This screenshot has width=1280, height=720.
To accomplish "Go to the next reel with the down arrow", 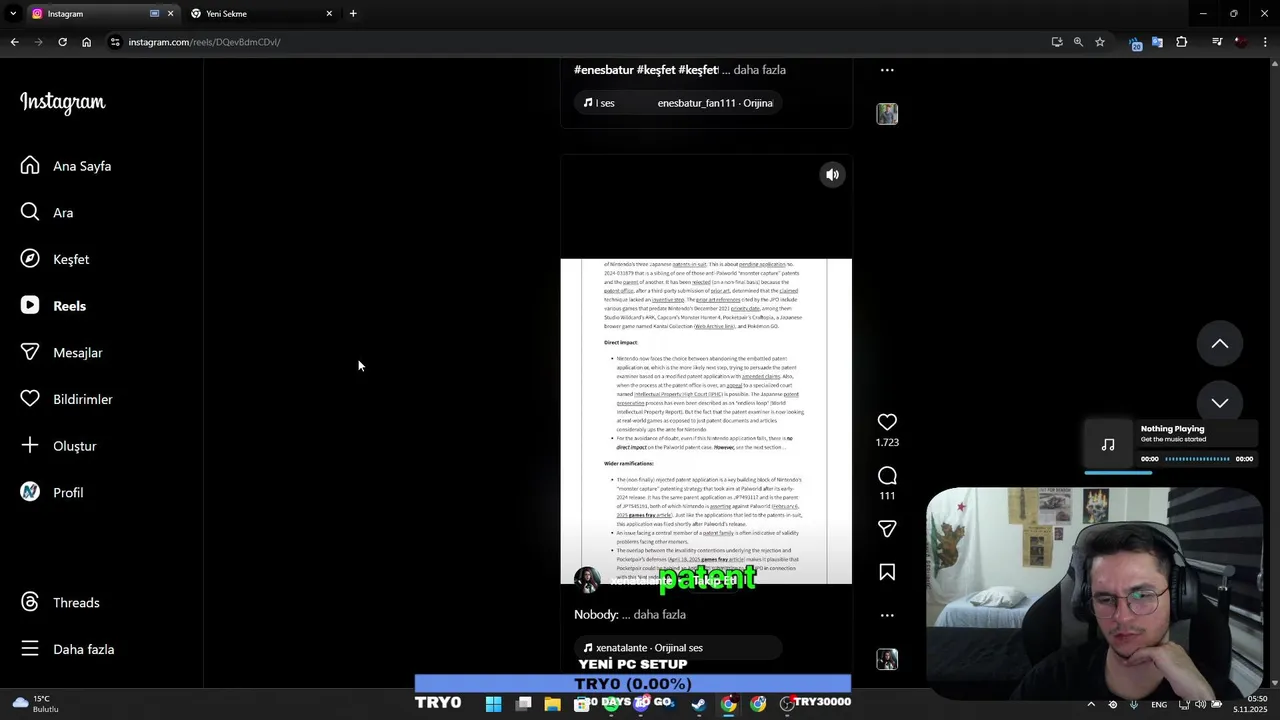I will pos(1220,403).
